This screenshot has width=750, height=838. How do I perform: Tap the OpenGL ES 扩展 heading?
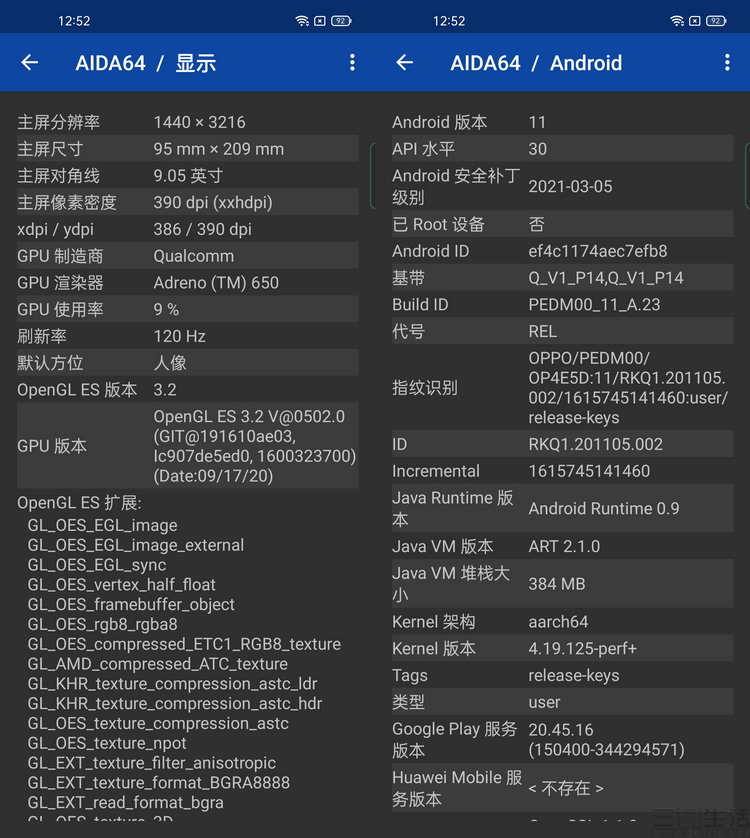pyautogui.click(x=79, y=502)
